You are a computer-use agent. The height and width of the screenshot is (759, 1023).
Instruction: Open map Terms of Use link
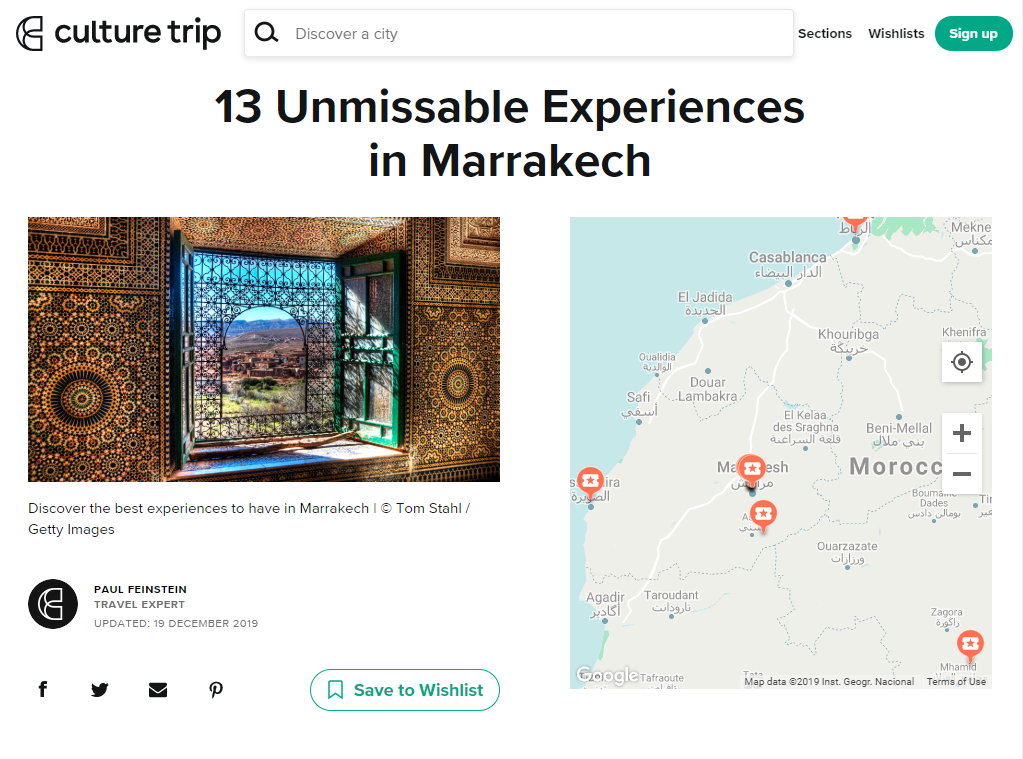(956, 681)
